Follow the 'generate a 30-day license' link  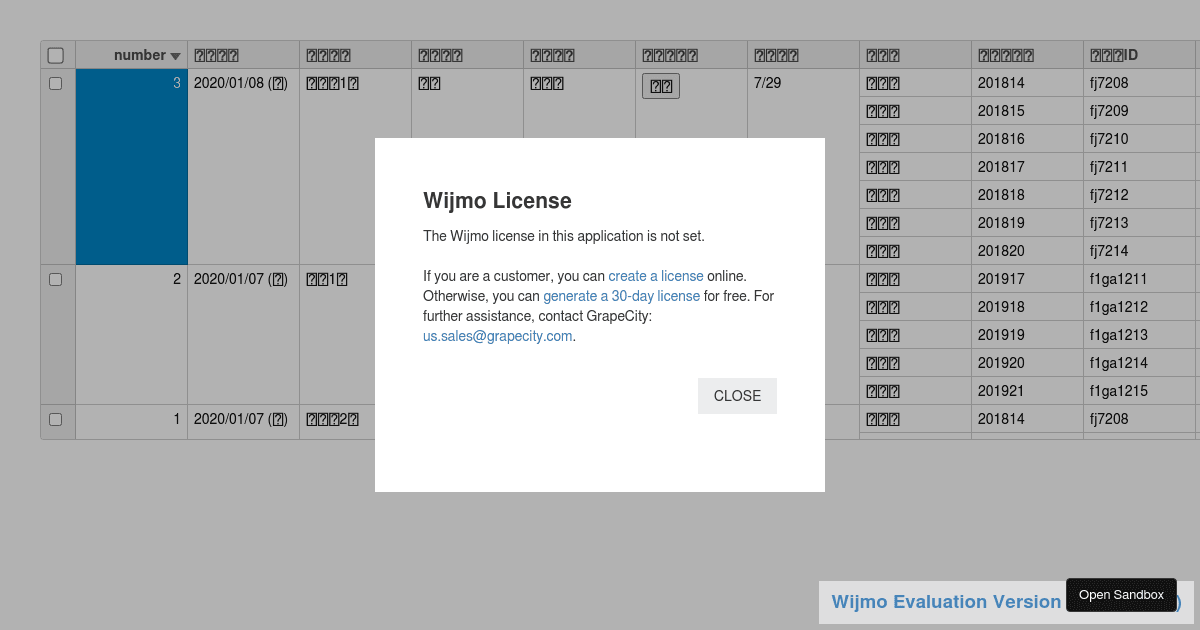(621, 296)
